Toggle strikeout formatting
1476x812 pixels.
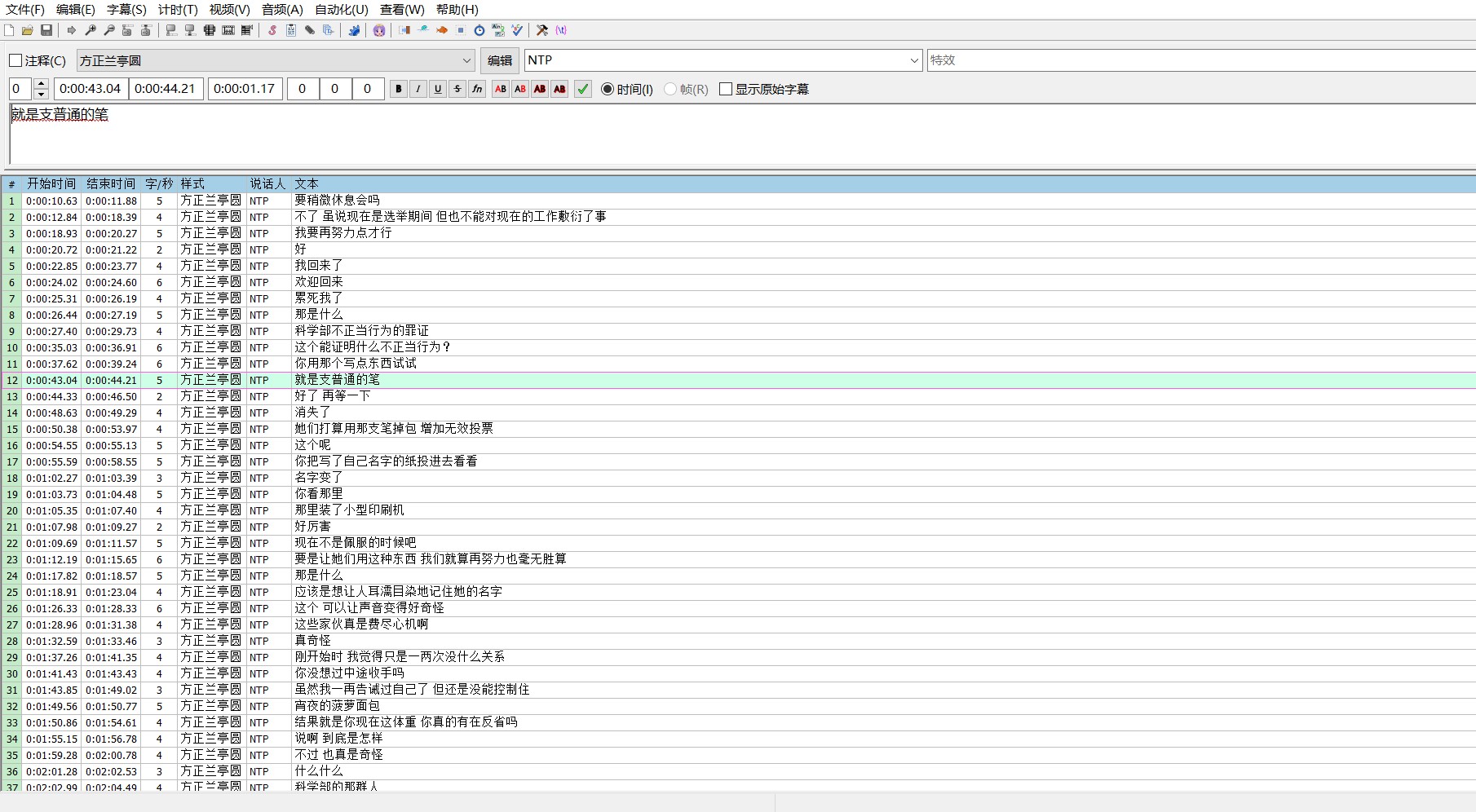coord(457,89)
